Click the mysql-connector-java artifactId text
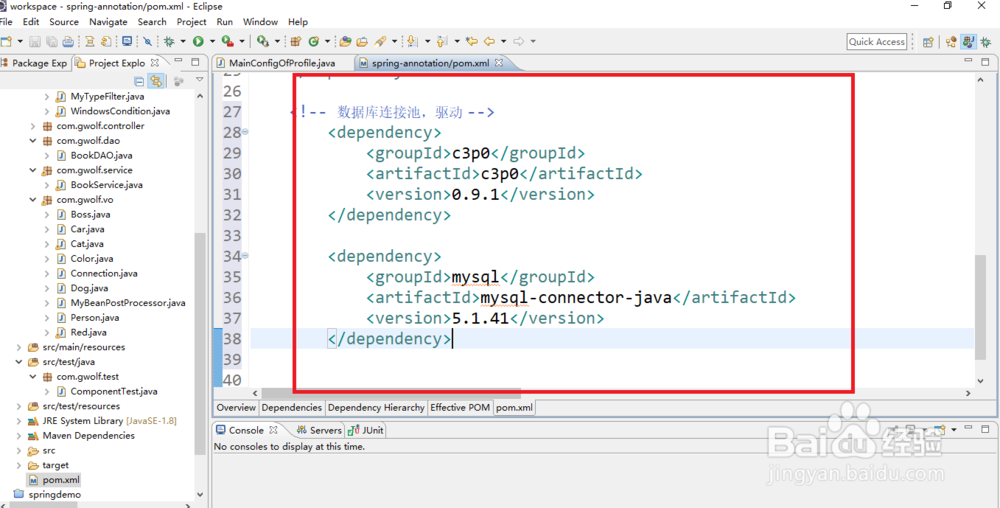This screenshot has height=508, width=1000. coord(576,298)
